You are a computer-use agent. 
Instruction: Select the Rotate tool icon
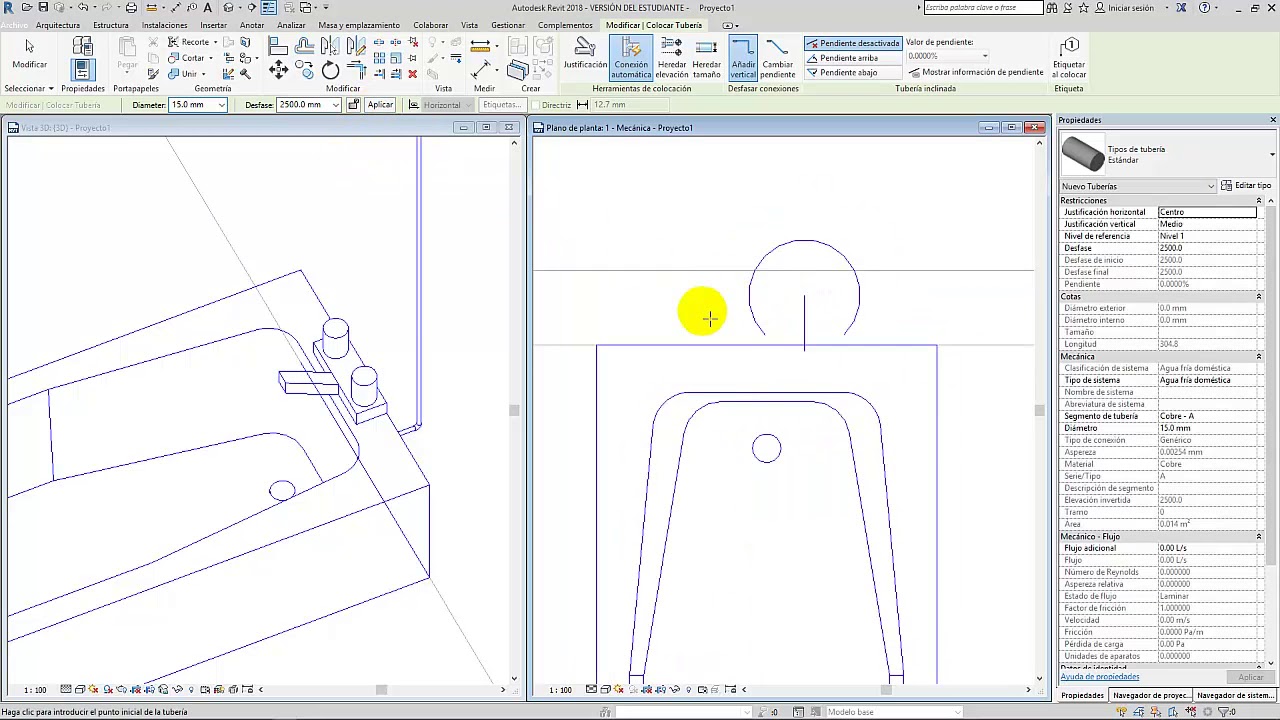coord(331,71)
